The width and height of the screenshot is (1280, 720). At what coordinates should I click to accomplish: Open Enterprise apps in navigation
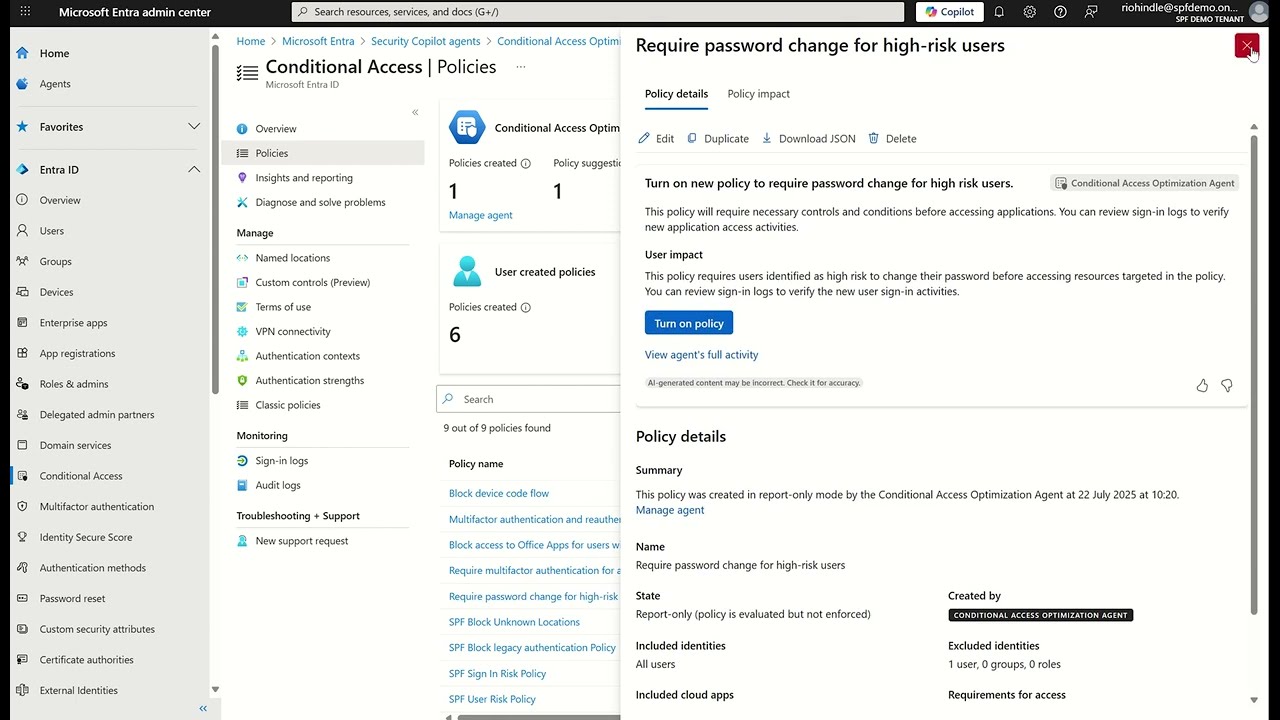[x=73, y=323]
